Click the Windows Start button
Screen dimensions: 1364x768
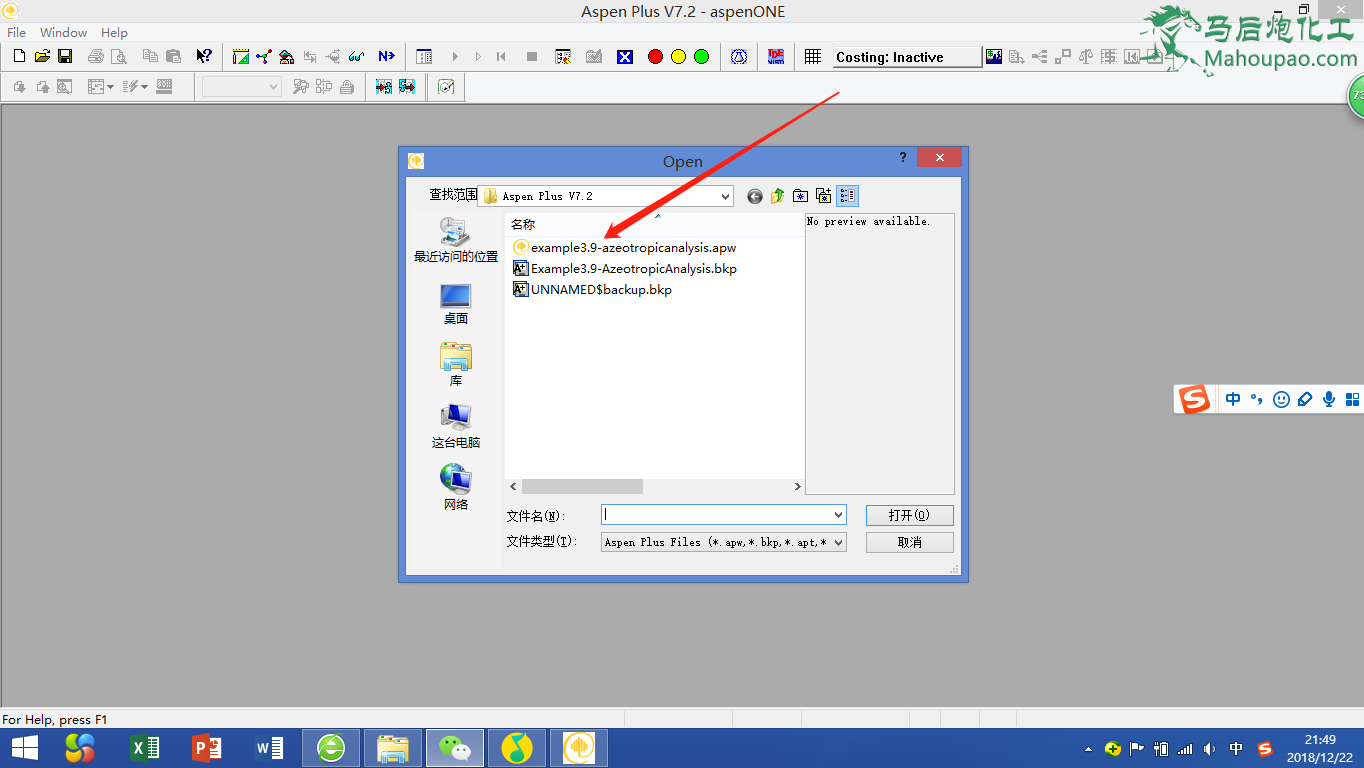pyautogui.click(x=25, y=748)
